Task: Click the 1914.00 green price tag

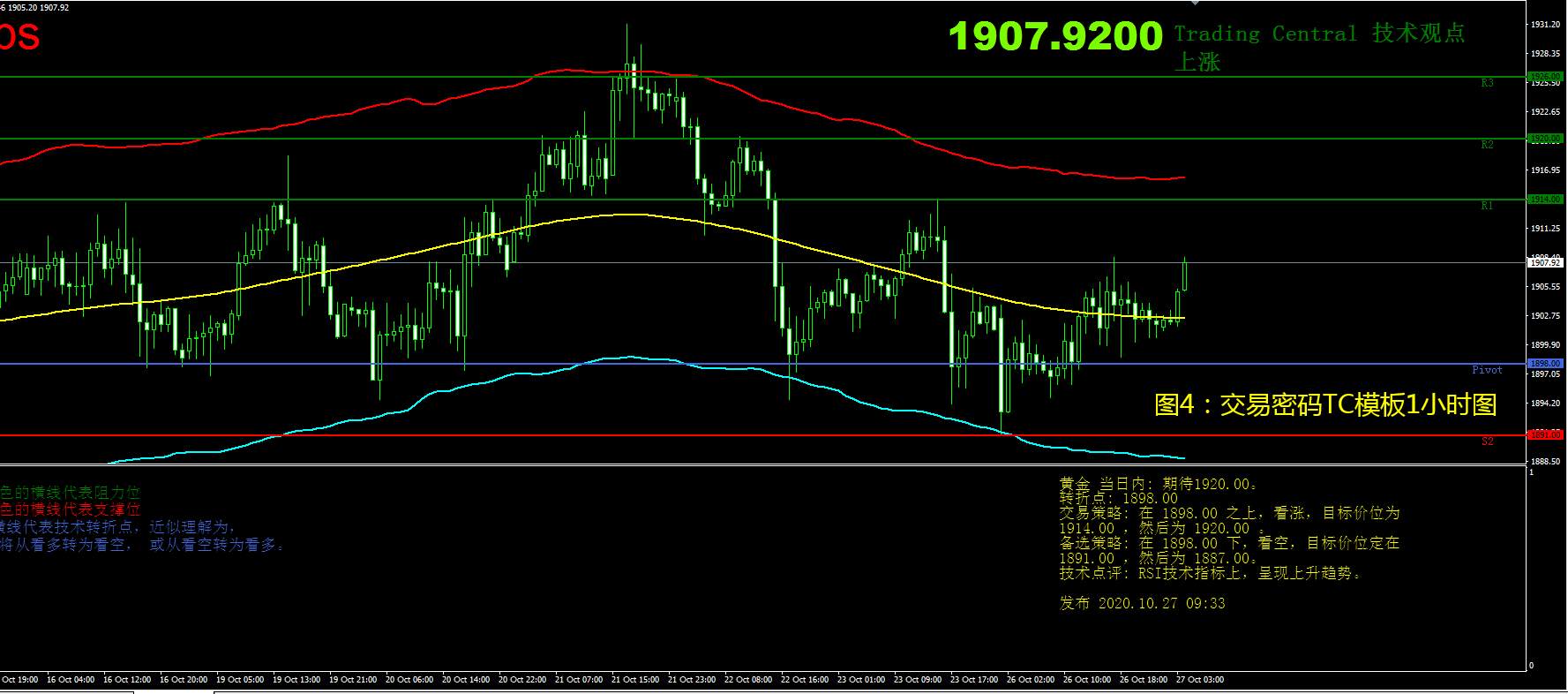Action: tap(1545, 200)
